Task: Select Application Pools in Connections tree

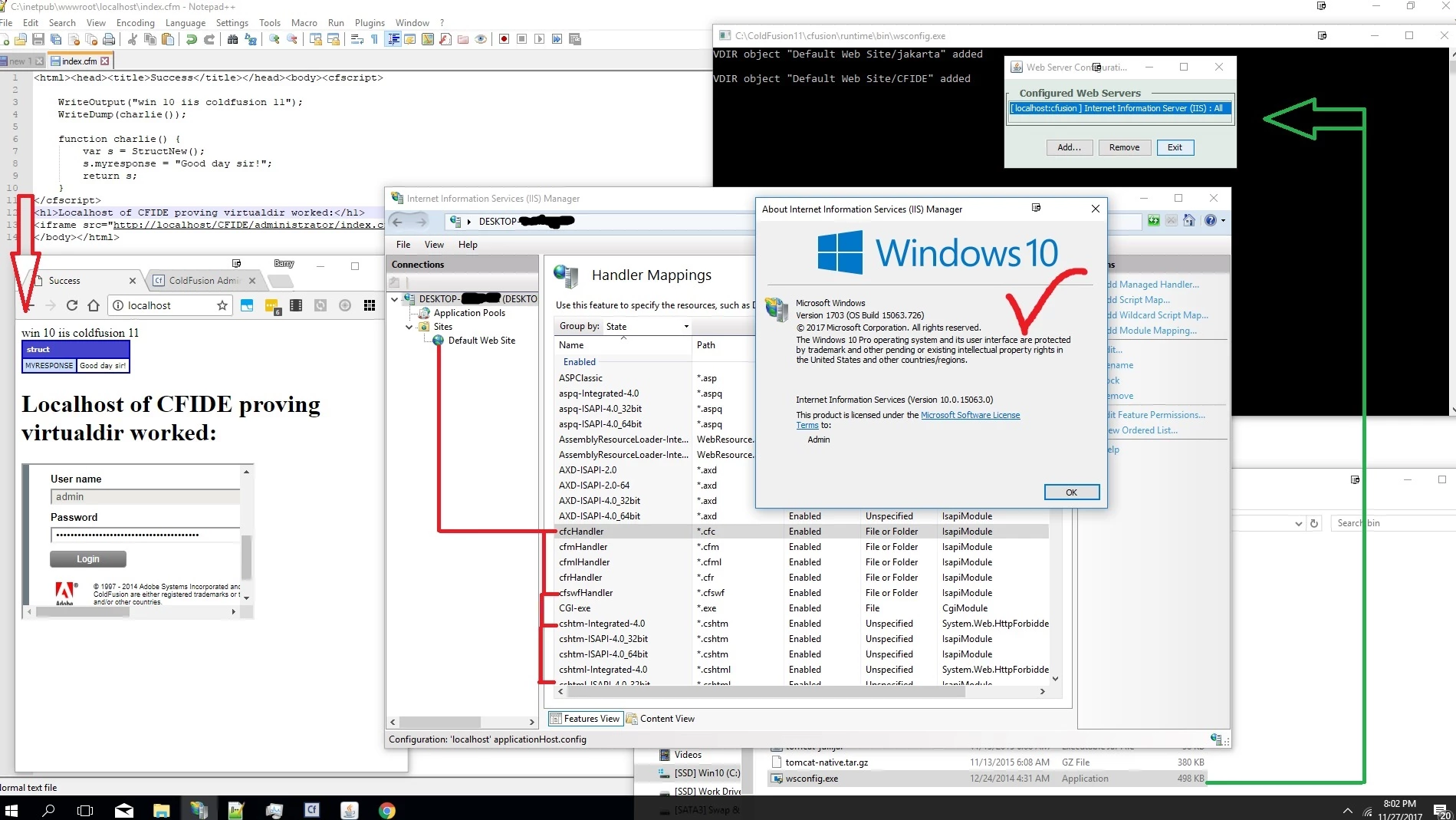Action: pos(469,313)
